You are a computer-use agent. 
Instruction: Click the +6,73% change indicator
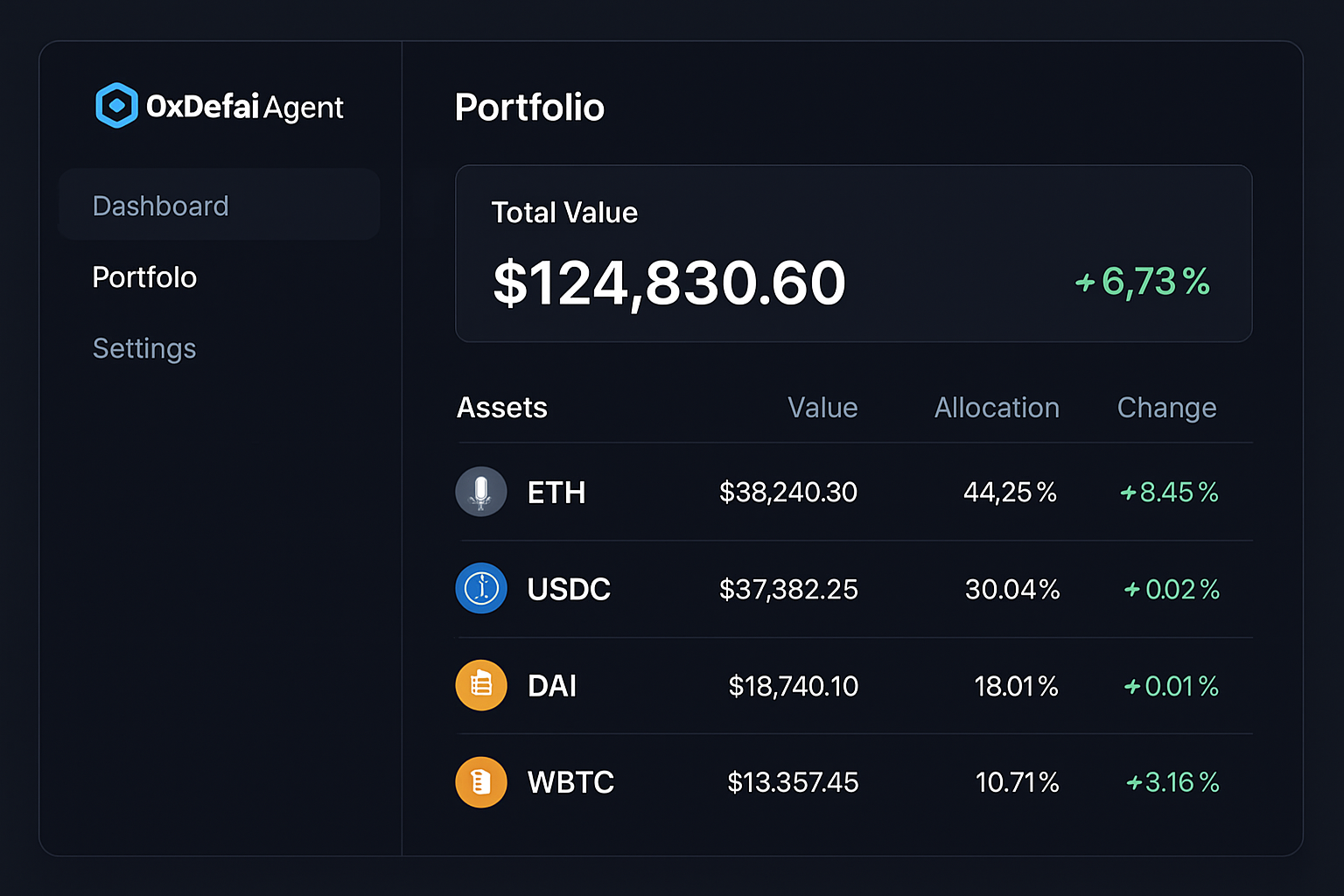1140,282
